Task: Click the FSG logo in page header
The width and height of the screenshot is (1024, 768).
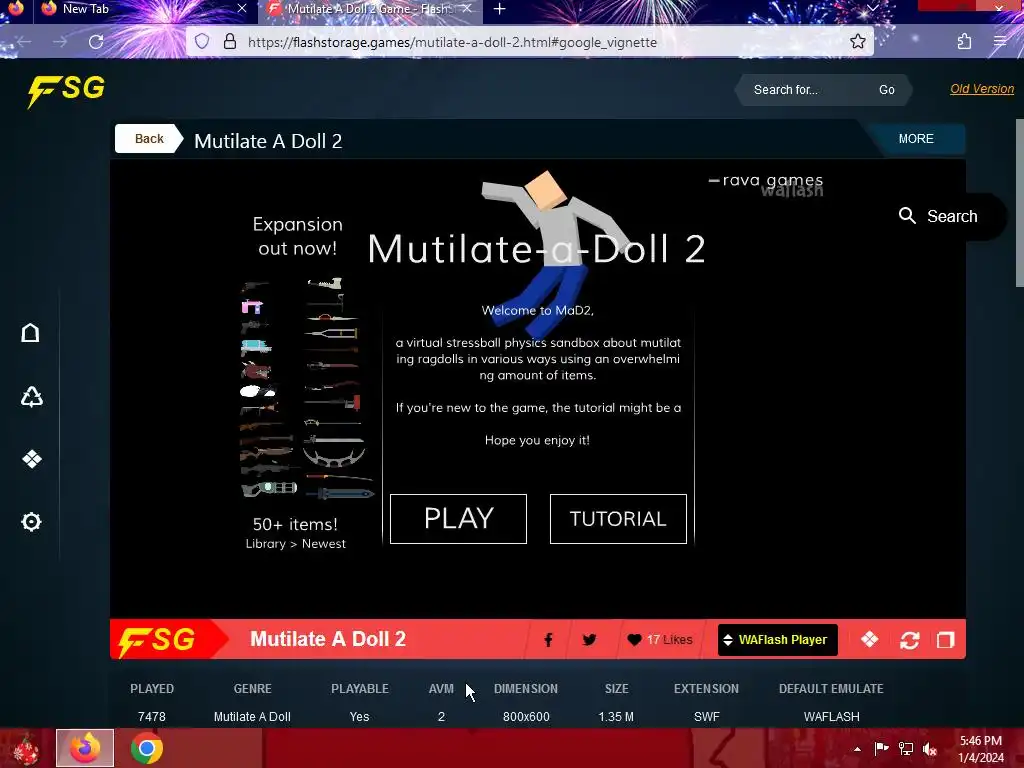Action: coord(66,90)
